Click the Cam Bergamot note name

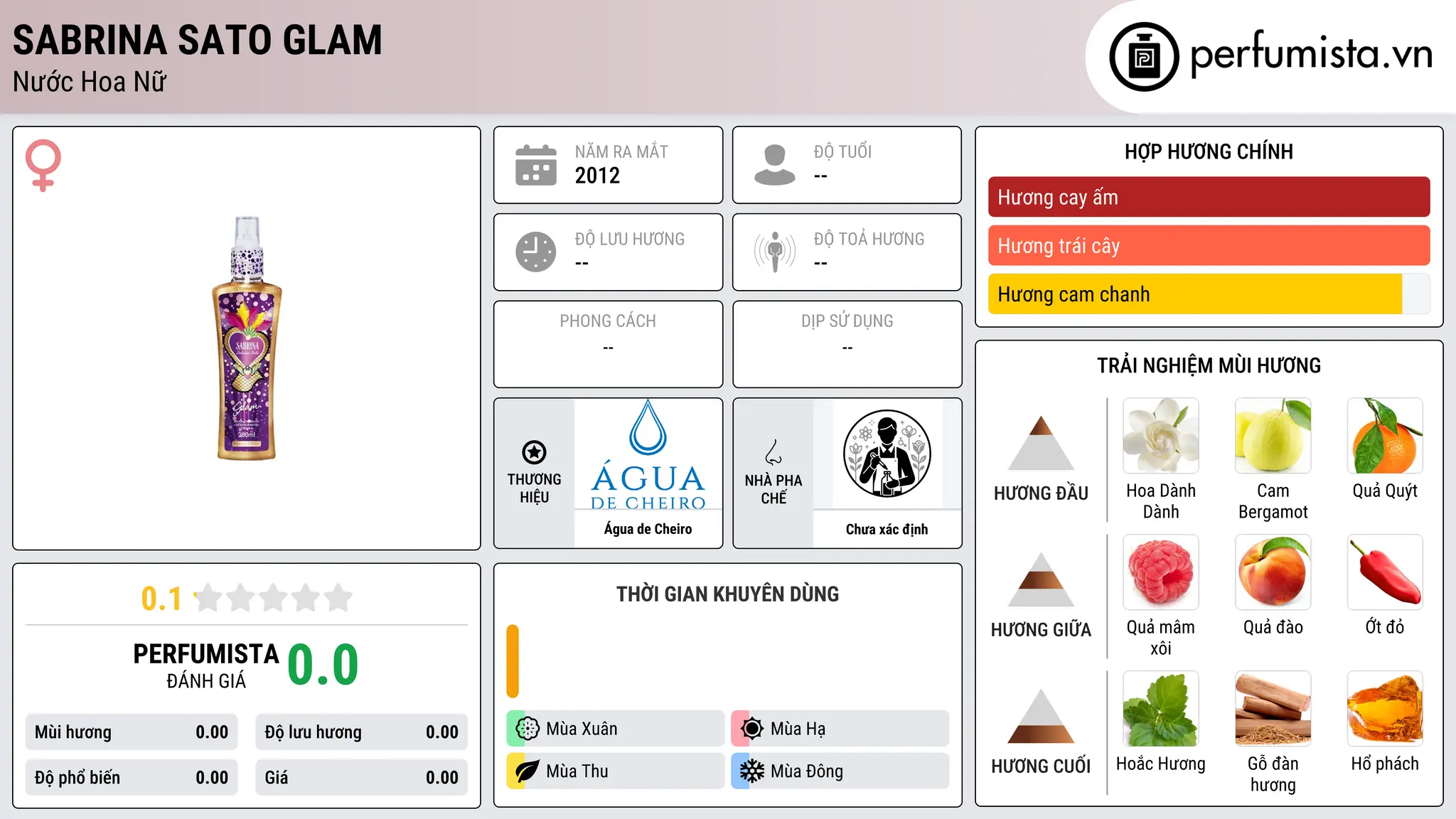tap(1273, 501)
